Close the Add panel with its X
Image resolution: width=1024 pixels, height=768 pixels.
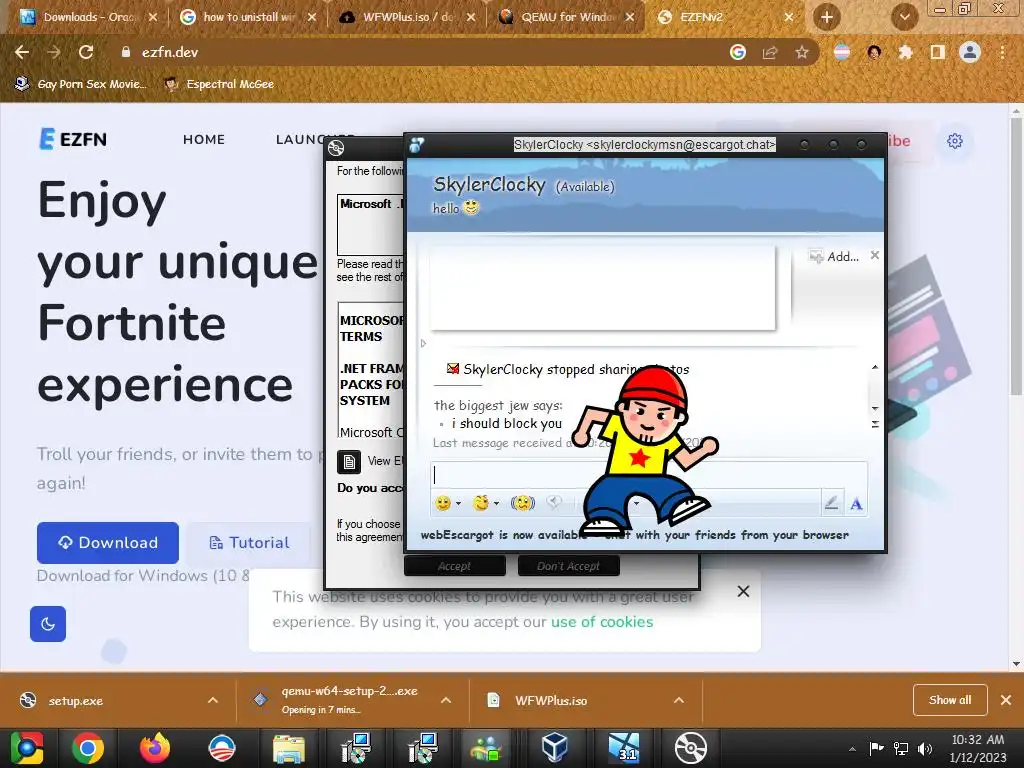874,255
